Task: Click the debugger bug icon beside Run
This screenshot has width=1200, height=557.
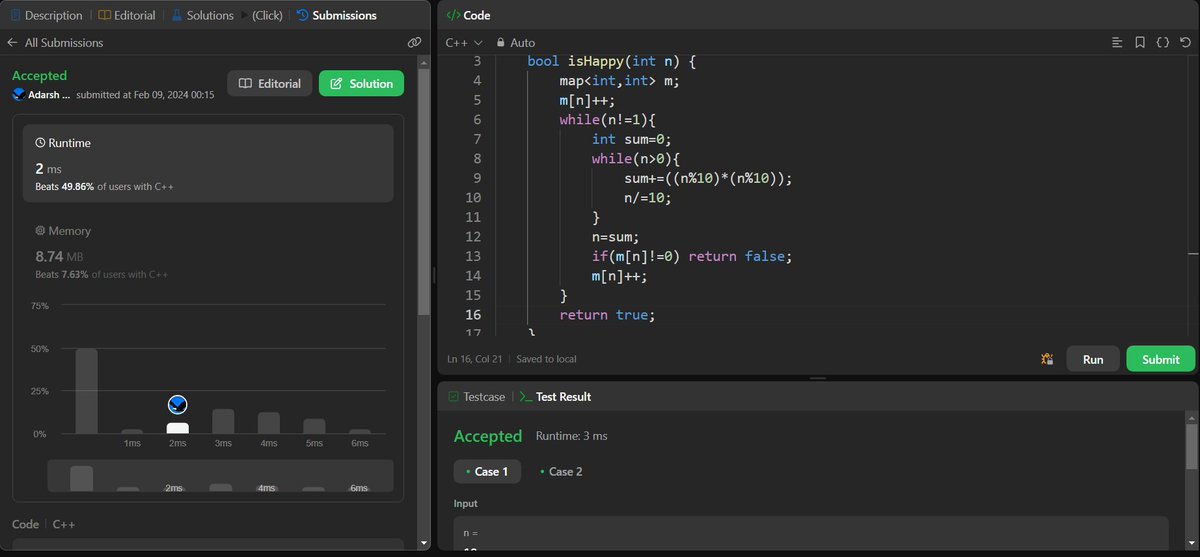Action: coord(1047,359)
